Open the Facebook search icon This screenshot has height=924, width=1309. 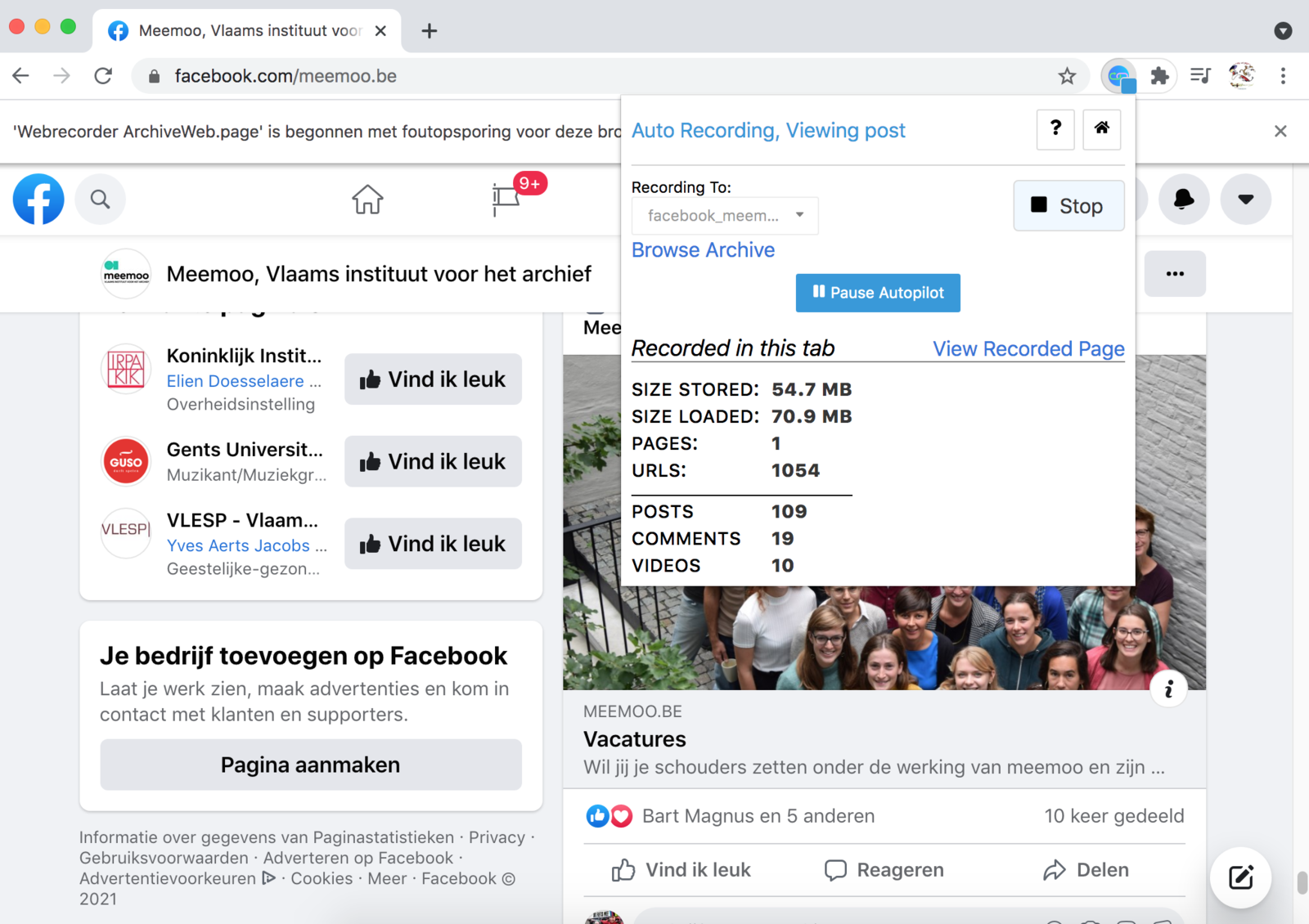pyautogui.click(x=100, y=199)
